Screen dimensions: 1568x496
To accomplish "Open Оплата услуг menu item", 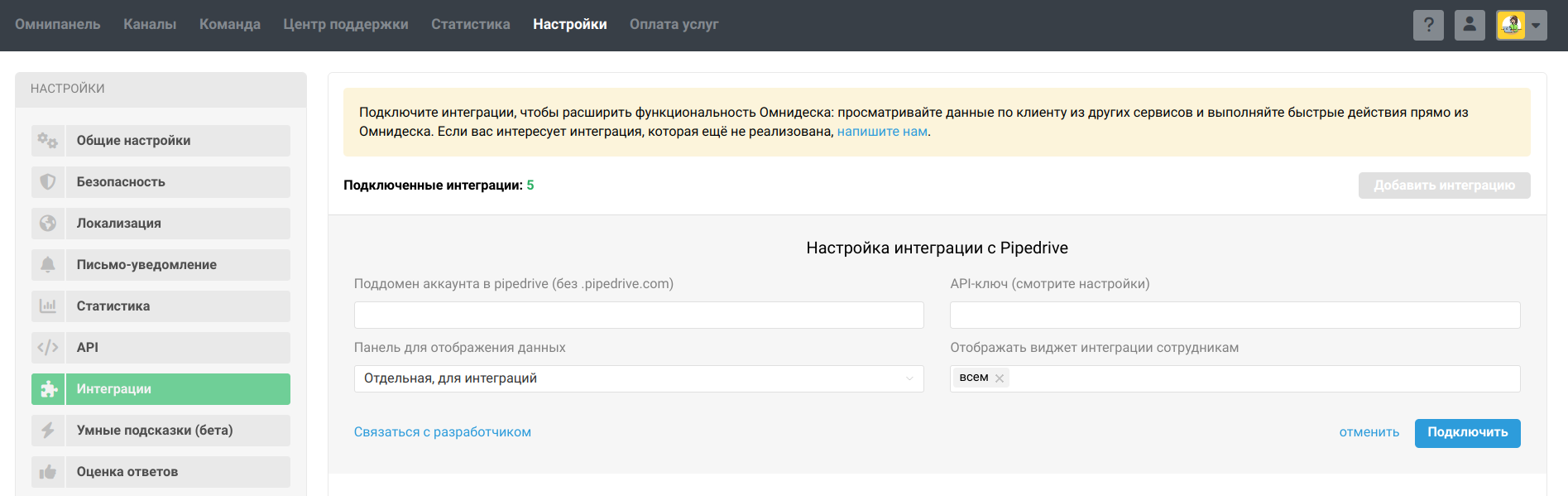I will pos(674,24).
